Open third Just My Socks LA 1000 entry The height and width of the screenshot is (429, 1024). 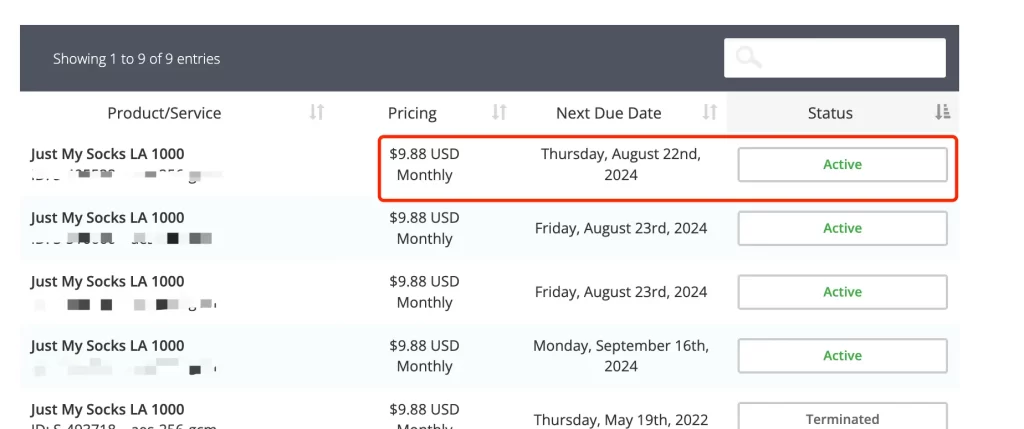point(107,281)
